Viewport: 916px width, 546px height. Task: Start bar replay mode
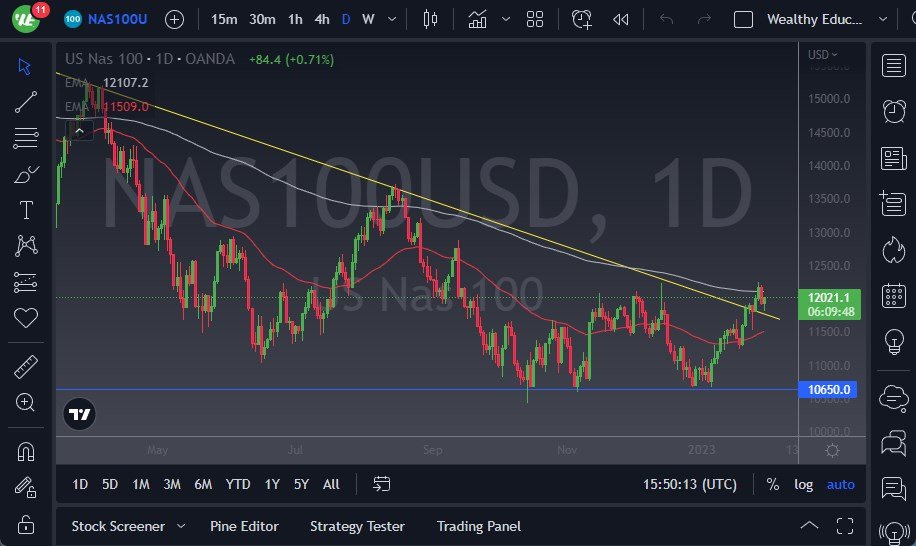[620, 19]
